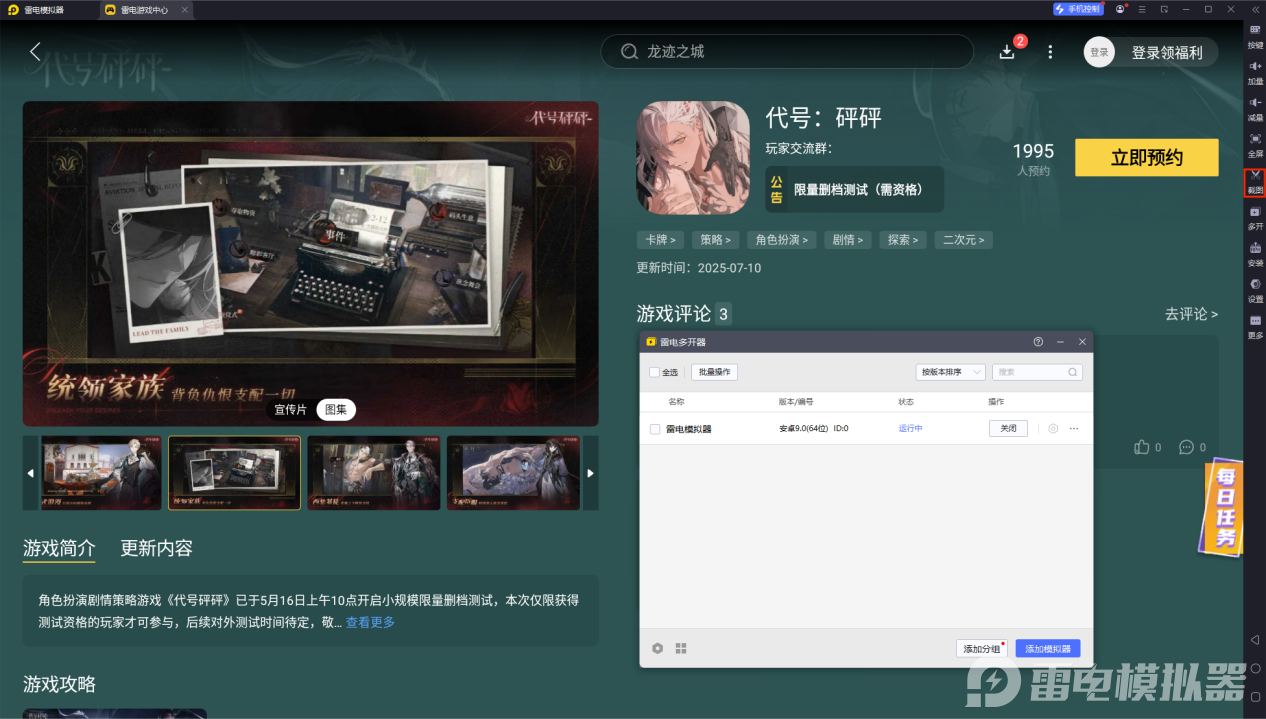Open the 去评论 comments link

point(1191,313)
